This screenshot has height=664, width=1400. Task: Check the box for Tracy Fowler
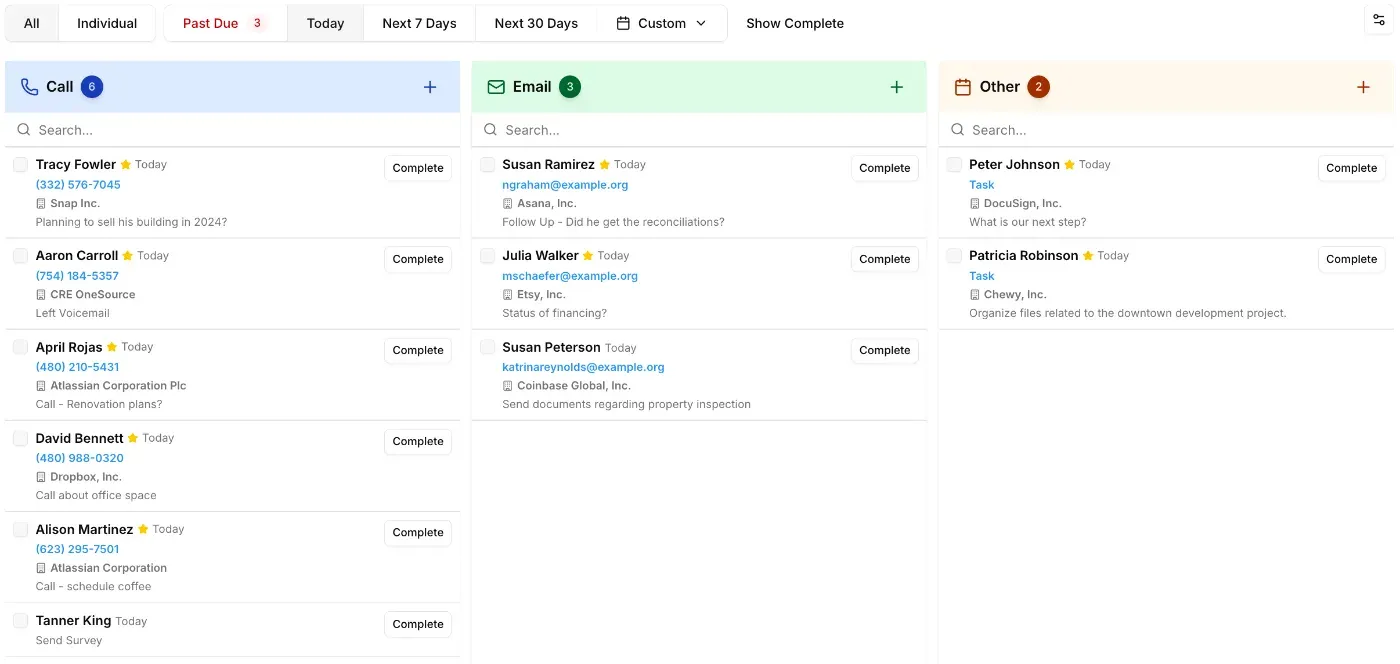click(x=20, y=165)
